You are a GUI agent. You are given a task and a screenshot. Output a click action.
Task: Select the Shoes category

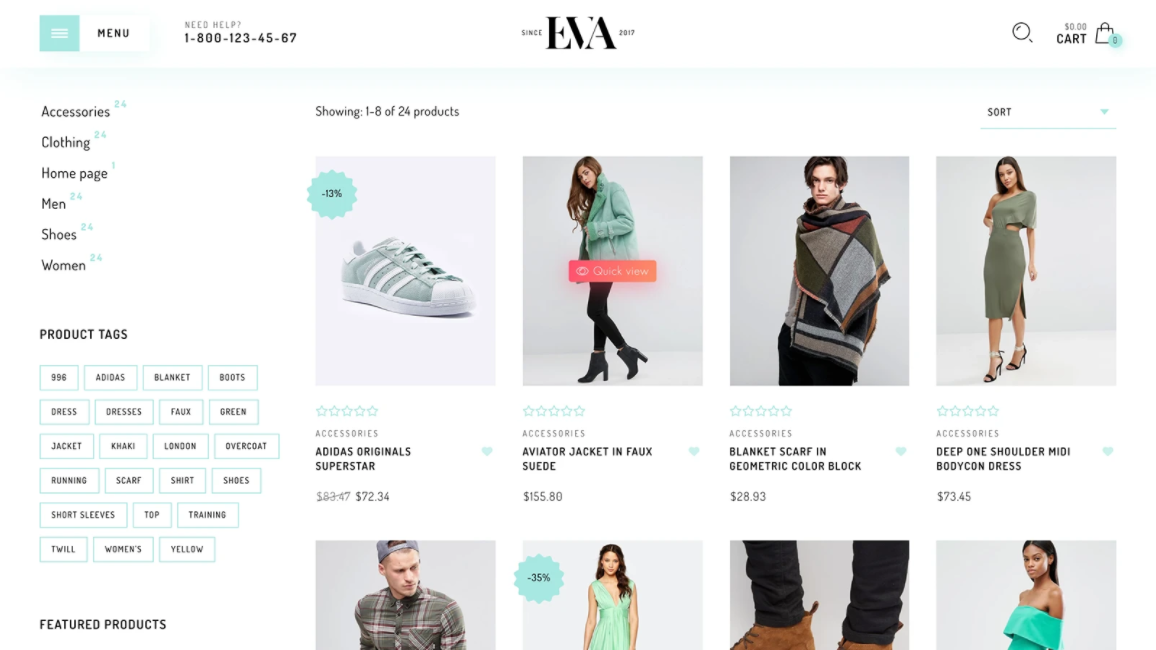click(59, 234)
